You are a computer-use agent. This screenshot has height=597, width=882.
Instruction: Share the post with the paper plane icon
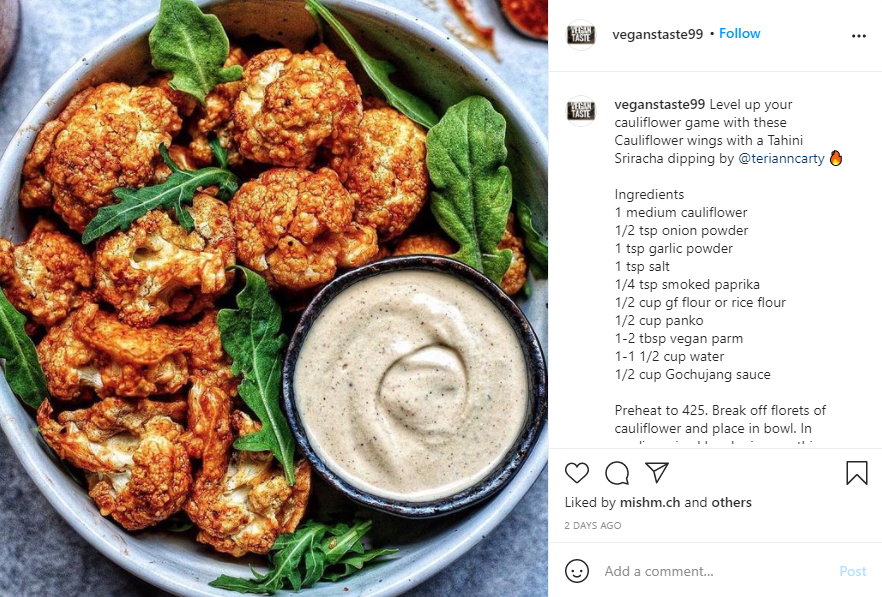(656, 473)
